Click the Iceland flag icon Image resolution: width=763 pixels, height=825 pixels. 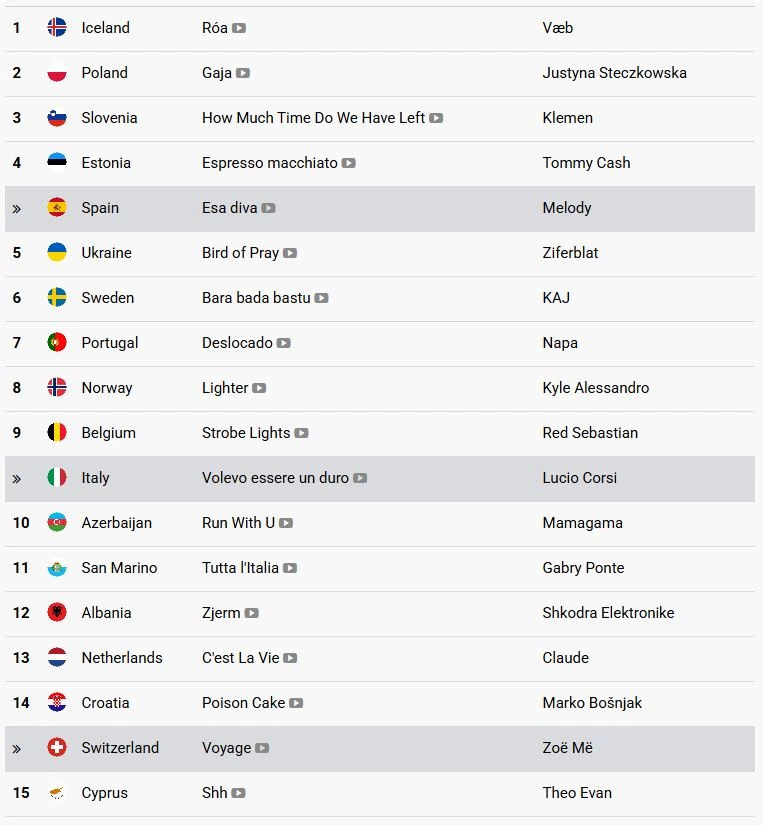[57, 27]
